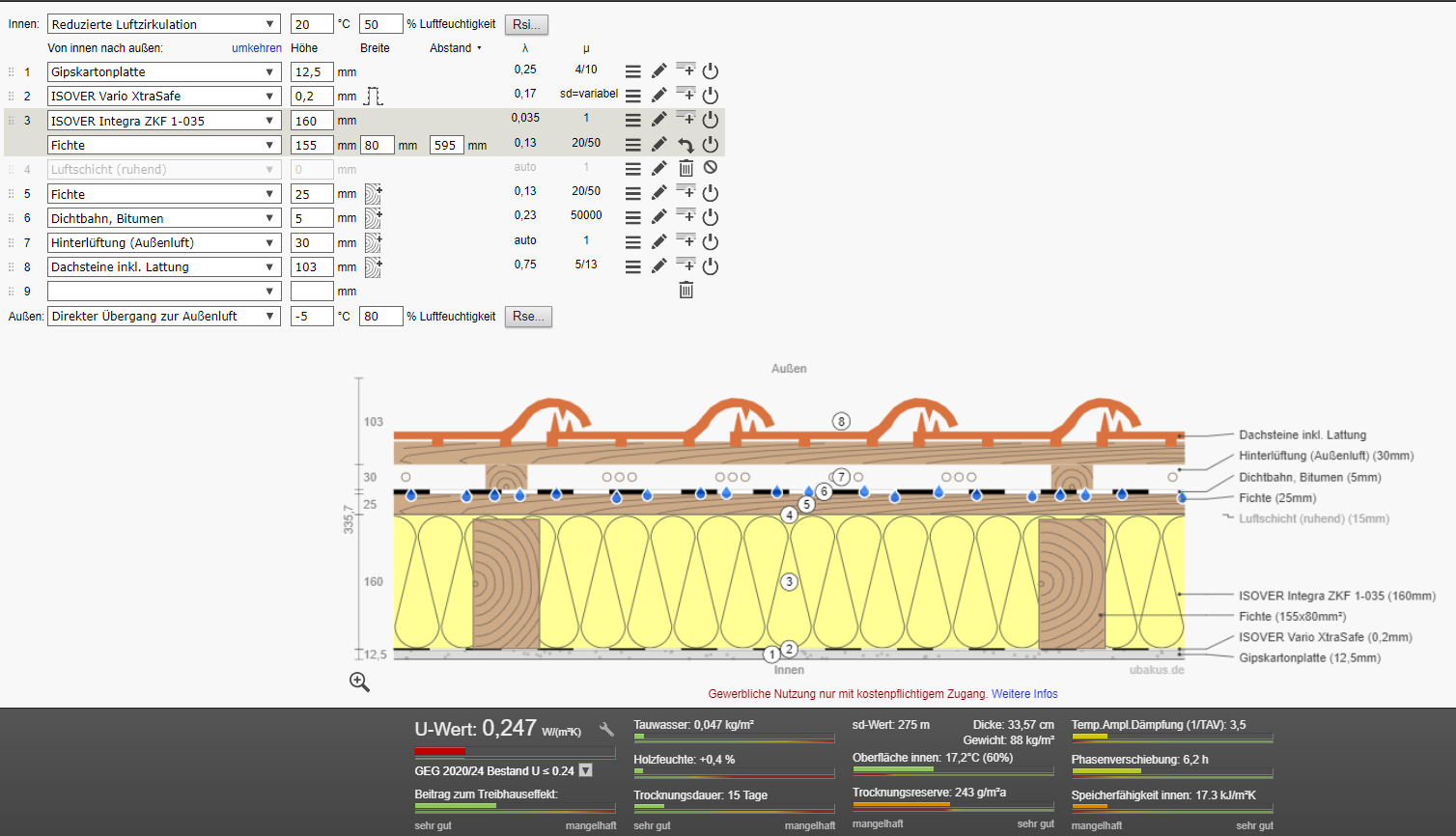Open the Abstand column header menu

(456, 47)
